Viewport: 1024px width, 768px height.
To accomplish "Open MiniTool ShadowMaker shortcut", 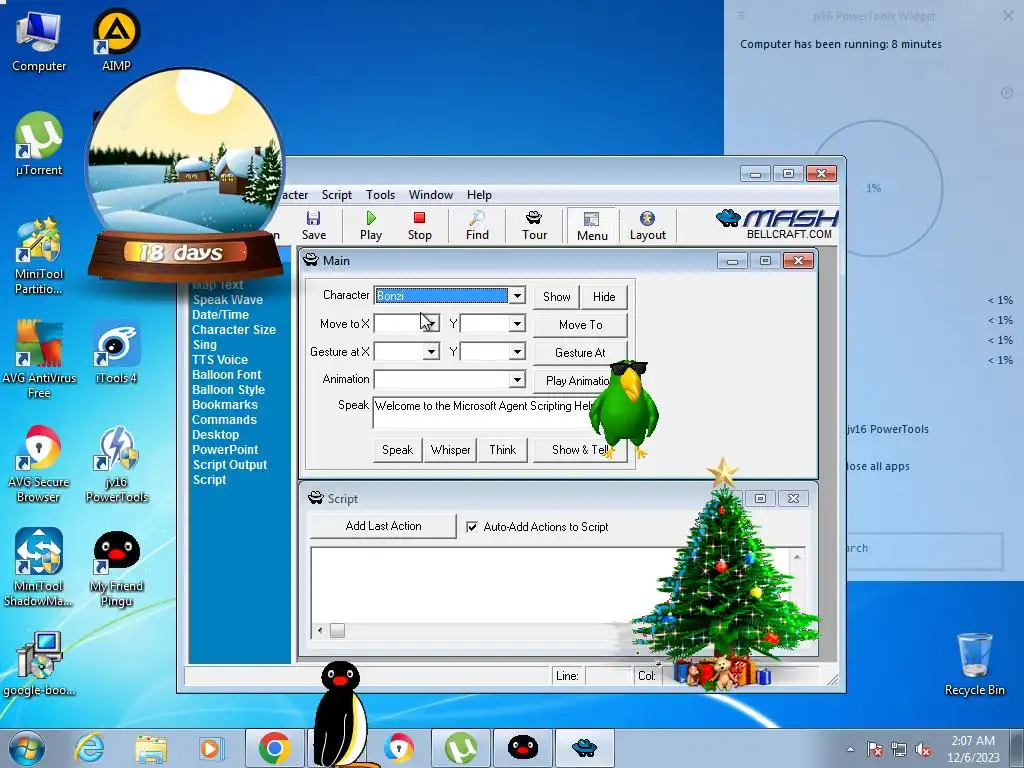I will pyautogui.click(x=39, y=568).
